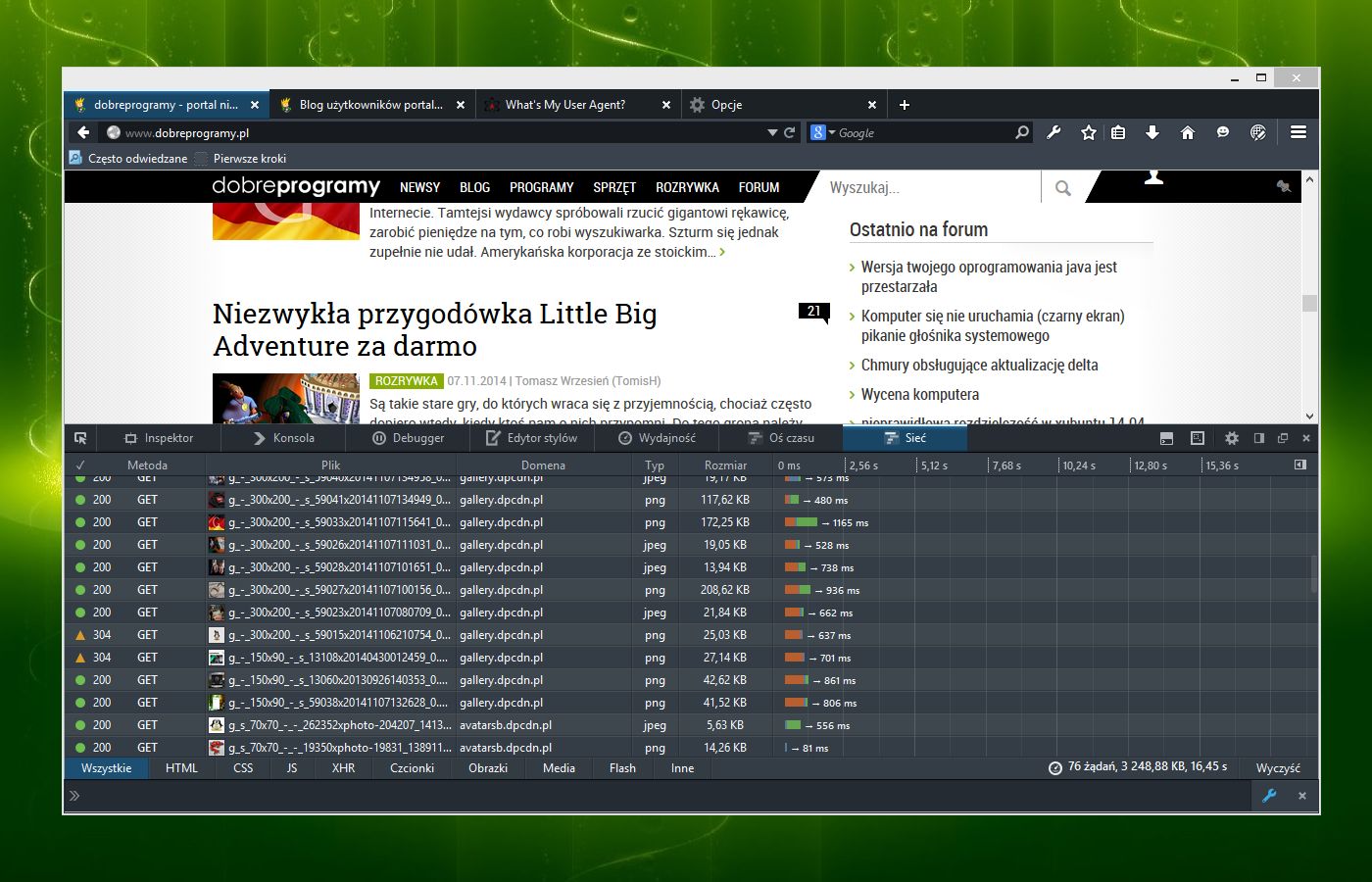Image resolution: width=1372 pixels, height=882 pixels.
Task: Close the Opcje tab
Action: tap(872, 105)
